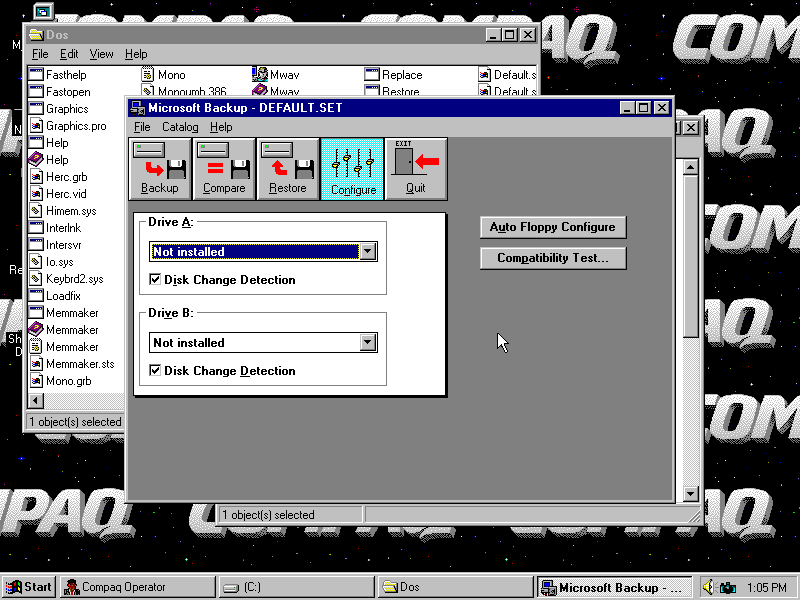Click the scroll down arrow behind Backup window

tap(690, 493)
